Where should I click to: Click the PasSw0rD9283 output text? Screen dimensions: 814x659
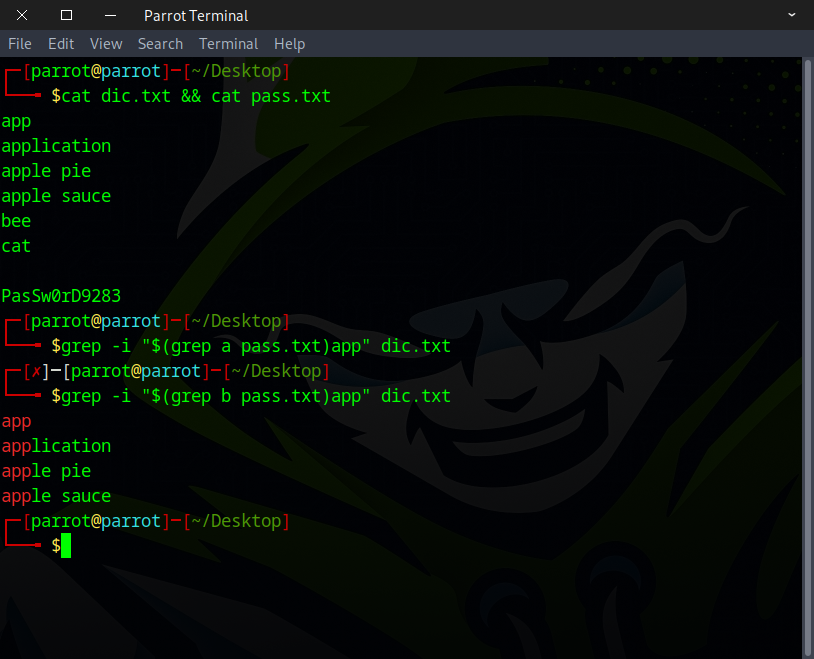coord(60,296)
